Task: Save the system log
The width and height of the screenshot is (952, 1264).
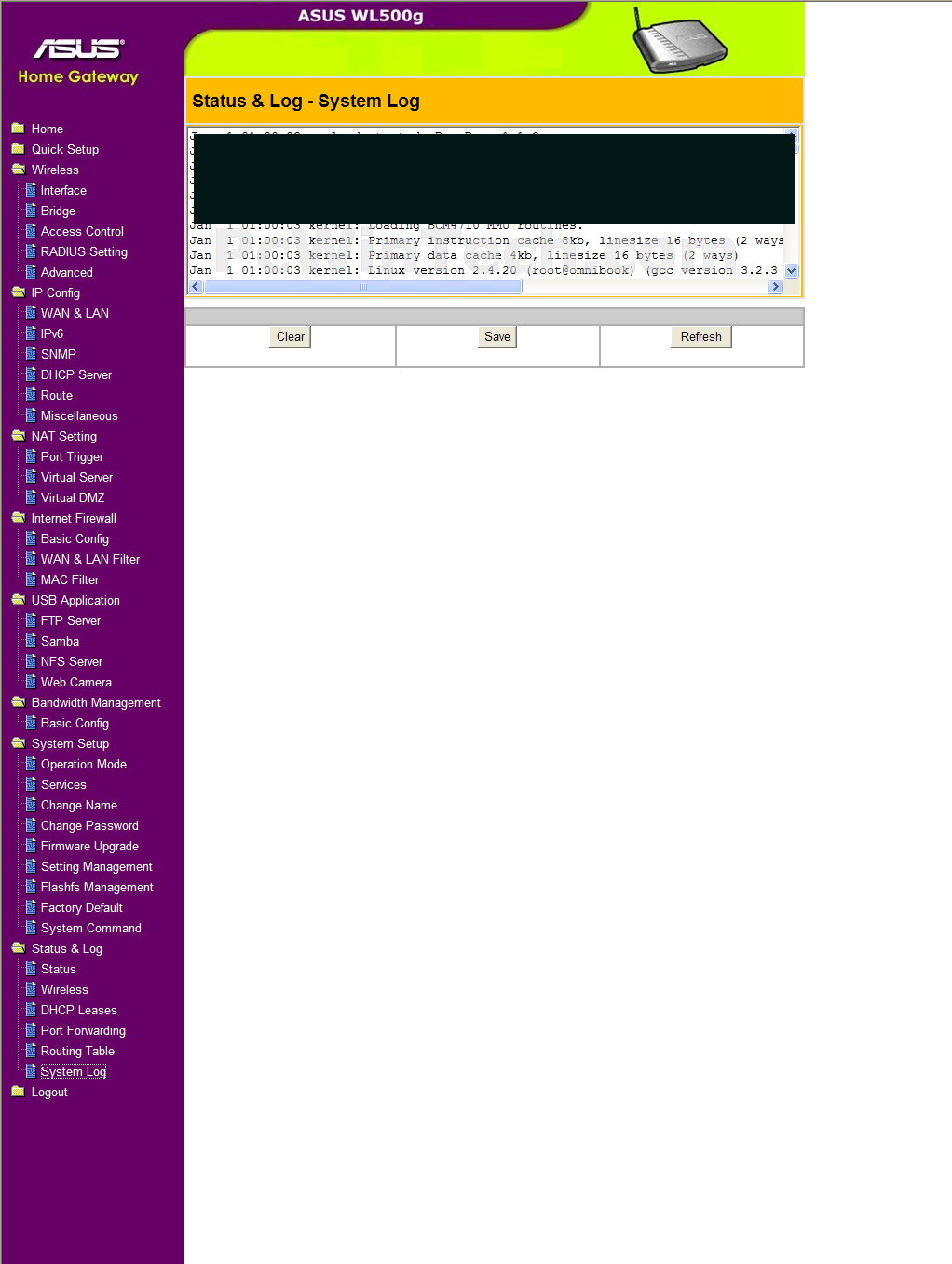Action: [x=497, y=337]
